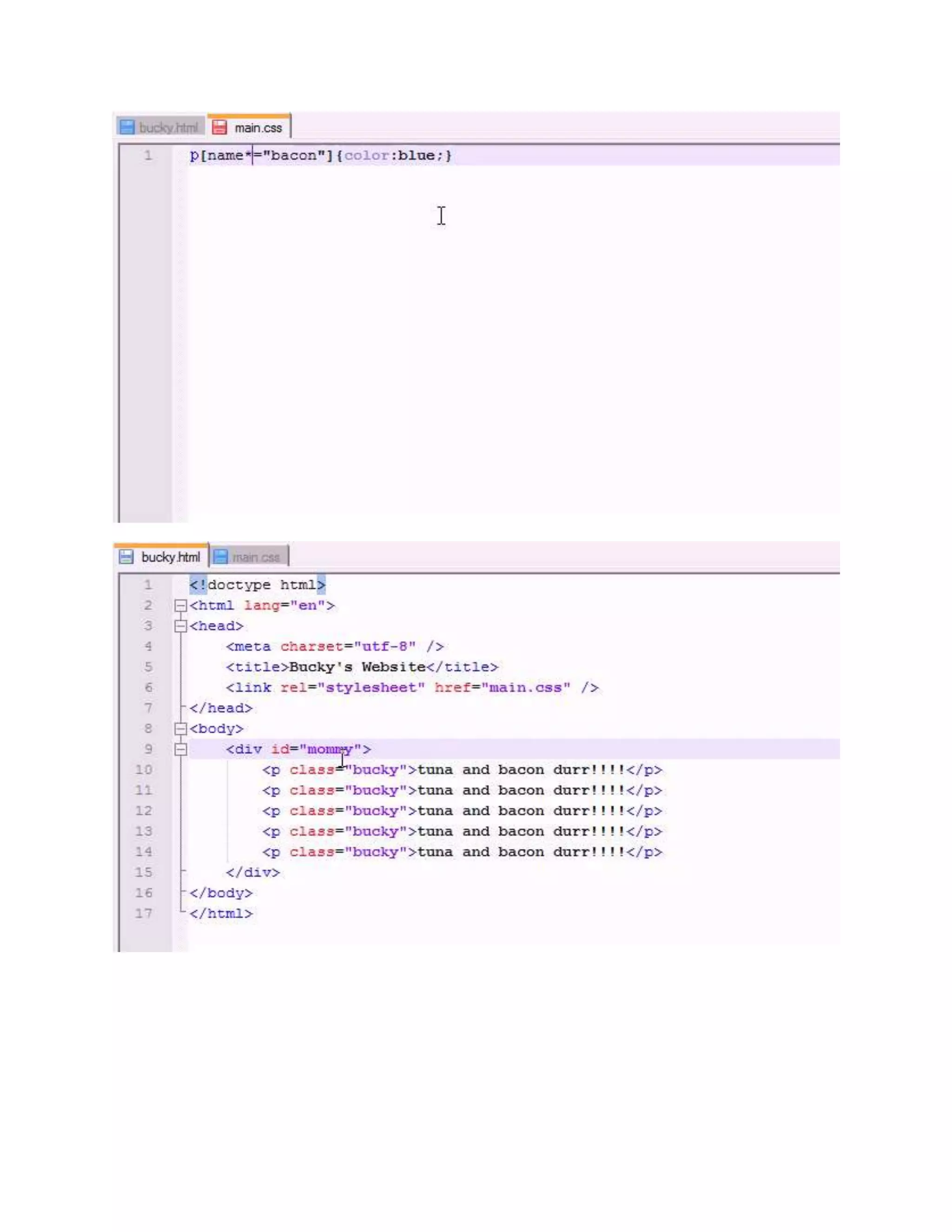
Task: Click red unsaved icon on top main.css tab
Action: [x=219, y=127]
